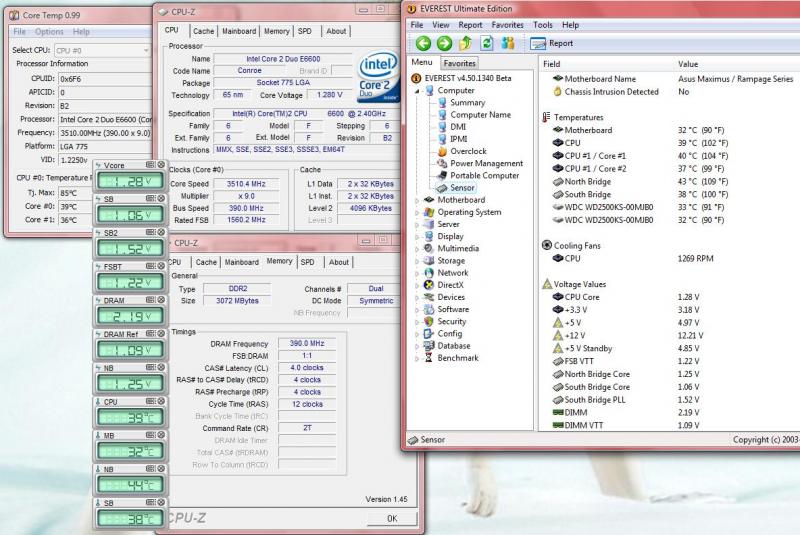Screen dimensions: 800x535
Task: Click the DRAM Frequency field 390.0 MHz
Action: pos(307,344)
